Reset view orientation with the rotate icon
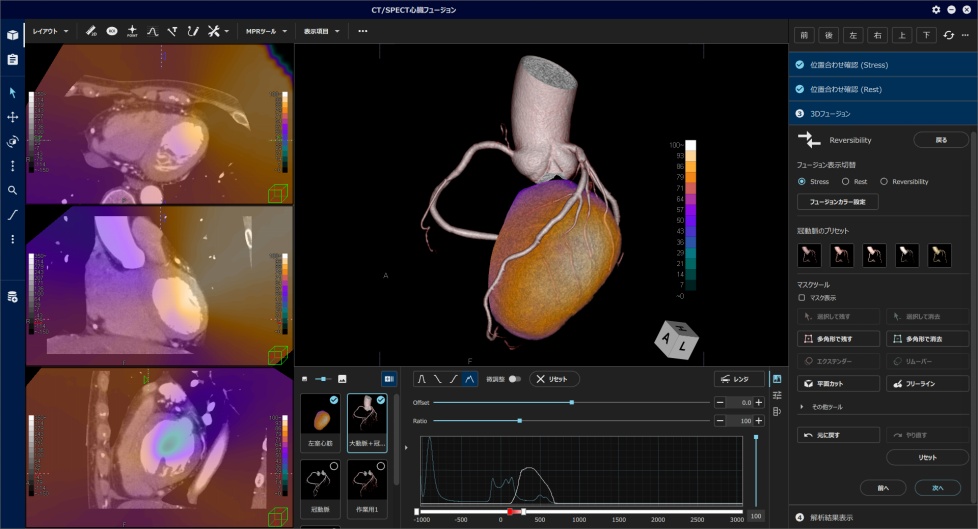 [948, 35]
